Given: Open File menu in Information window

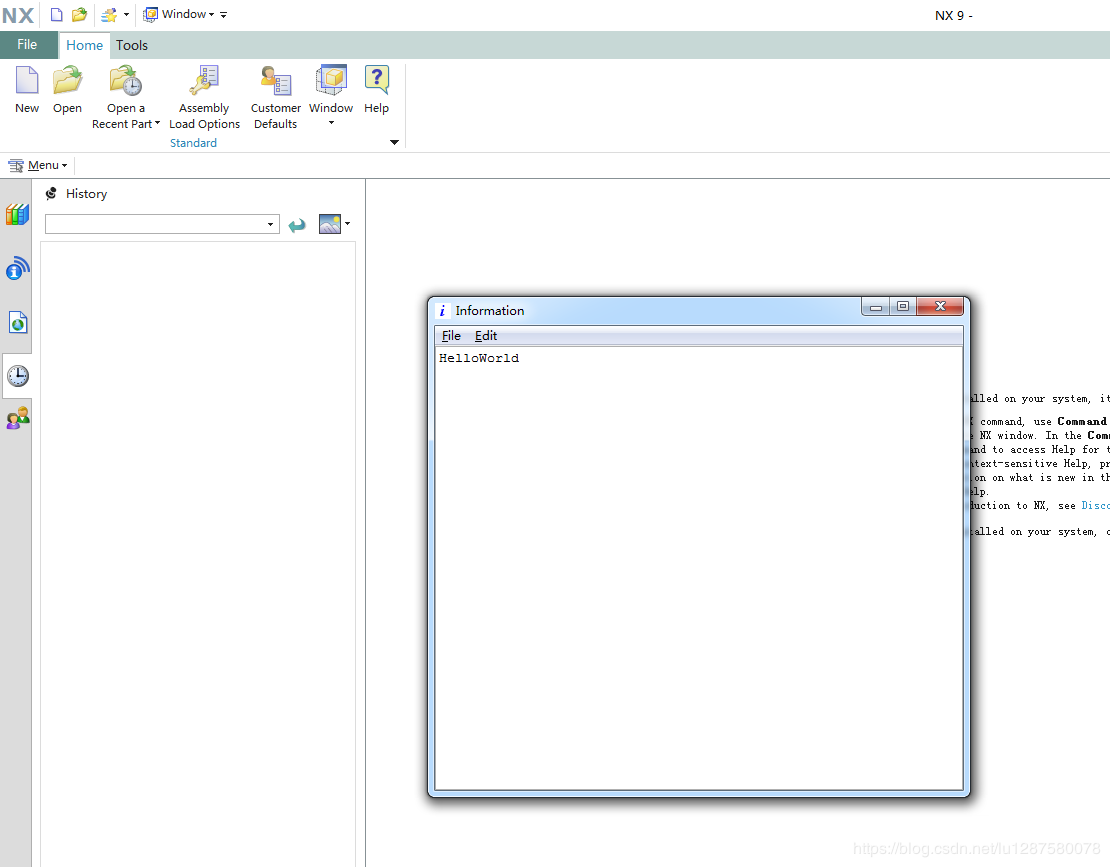Looking at the screenshot, I should 451,335.
